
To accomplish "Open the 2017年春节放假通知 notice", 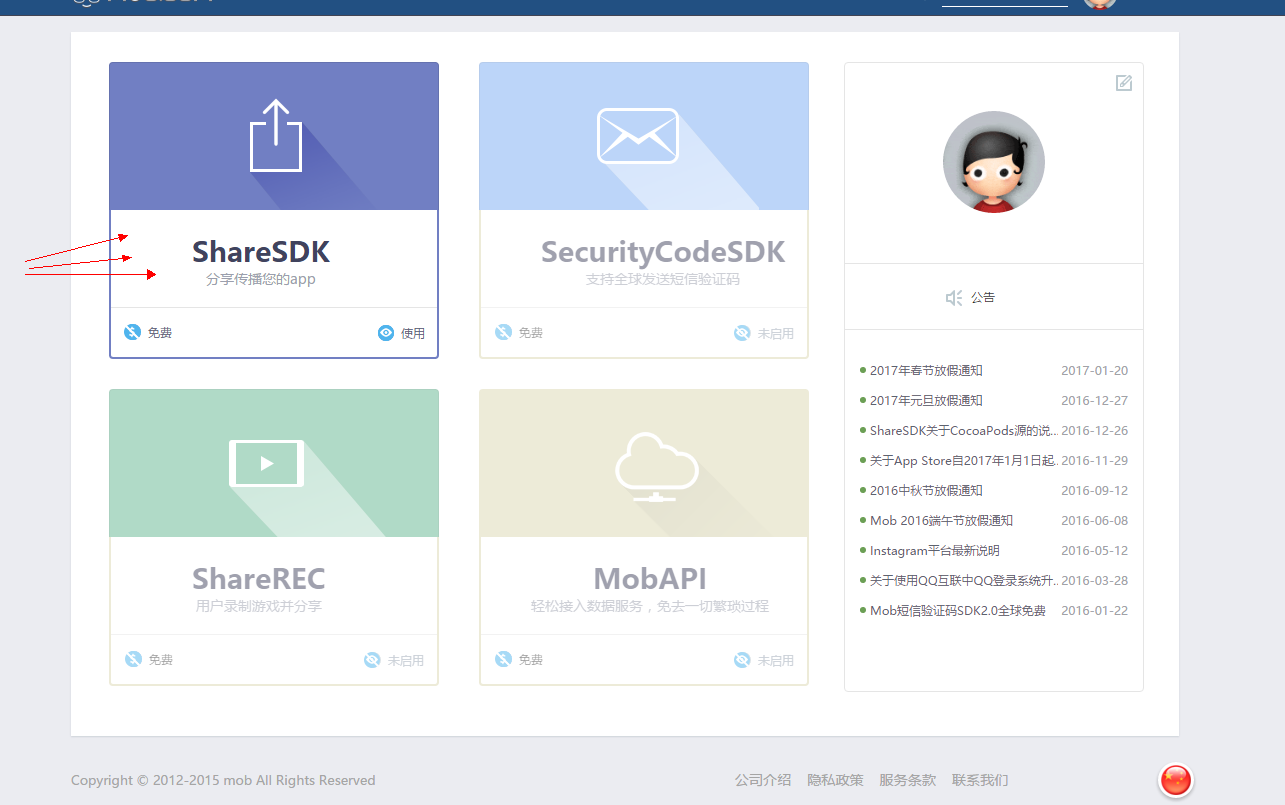I will (926, 371).
